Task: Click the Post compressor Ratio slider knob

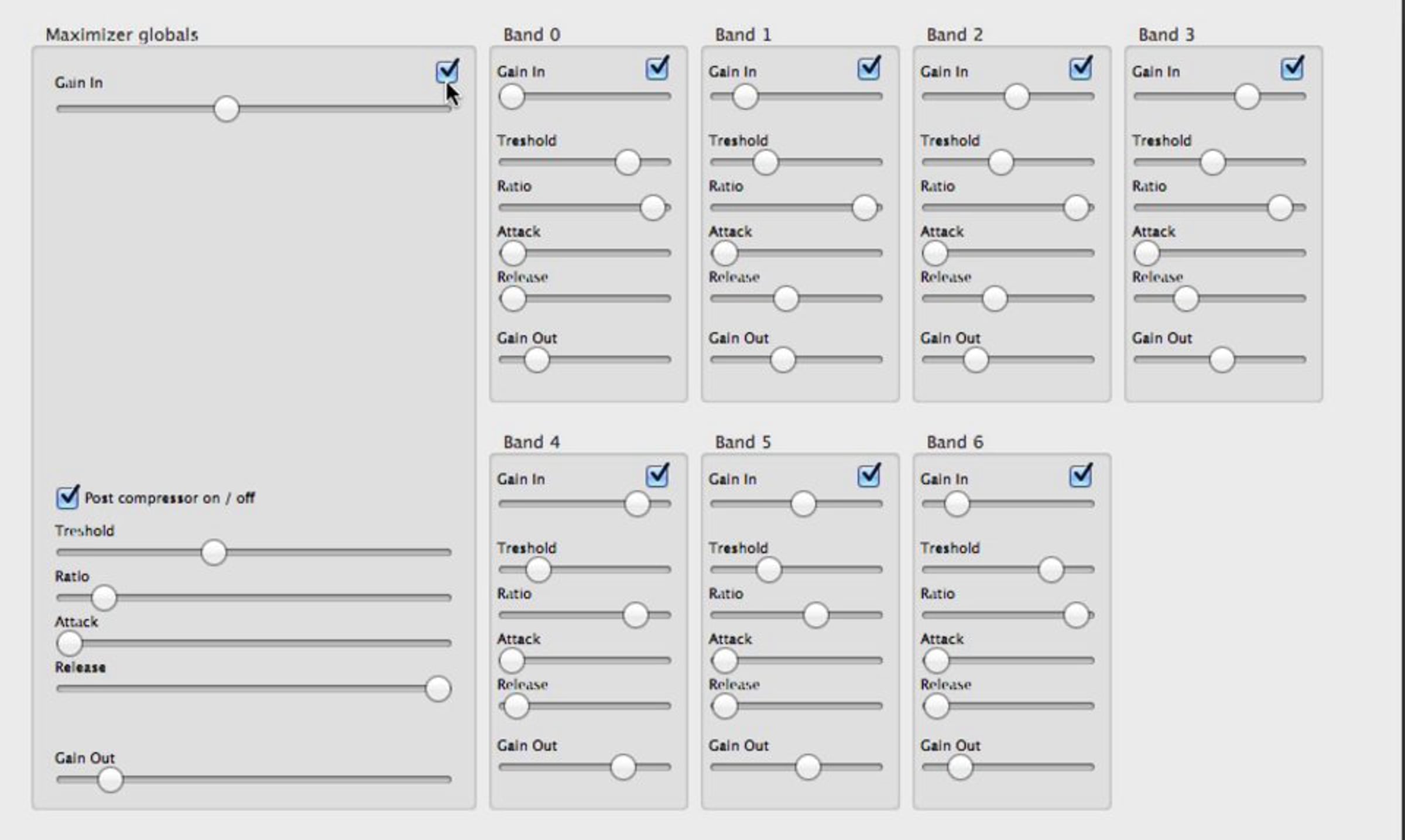Action: (x=104, y=598)
